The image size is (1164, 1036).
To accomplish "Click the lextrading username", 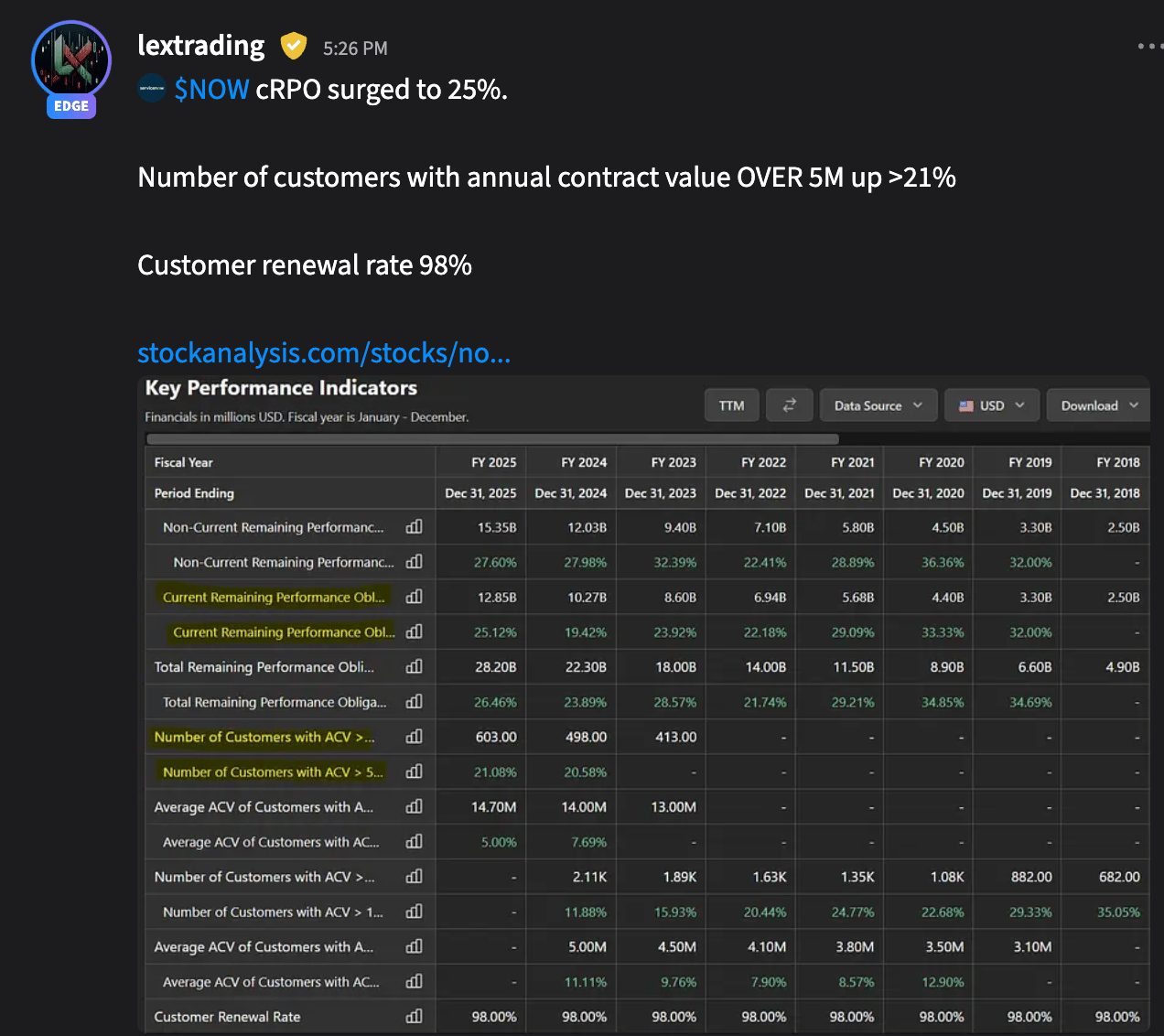I will [201, 46].
